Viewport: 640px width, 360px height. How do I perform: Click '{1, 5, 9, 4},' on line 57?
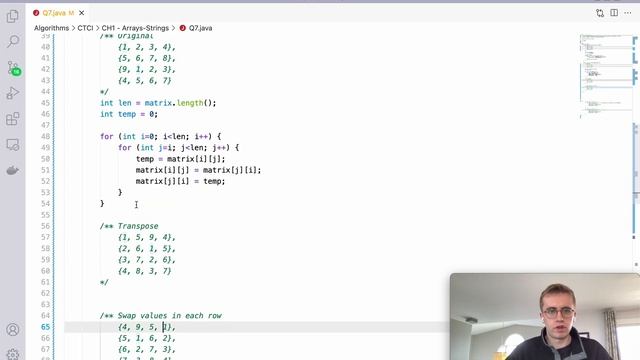pyautogui.click(x=147, y=237)
